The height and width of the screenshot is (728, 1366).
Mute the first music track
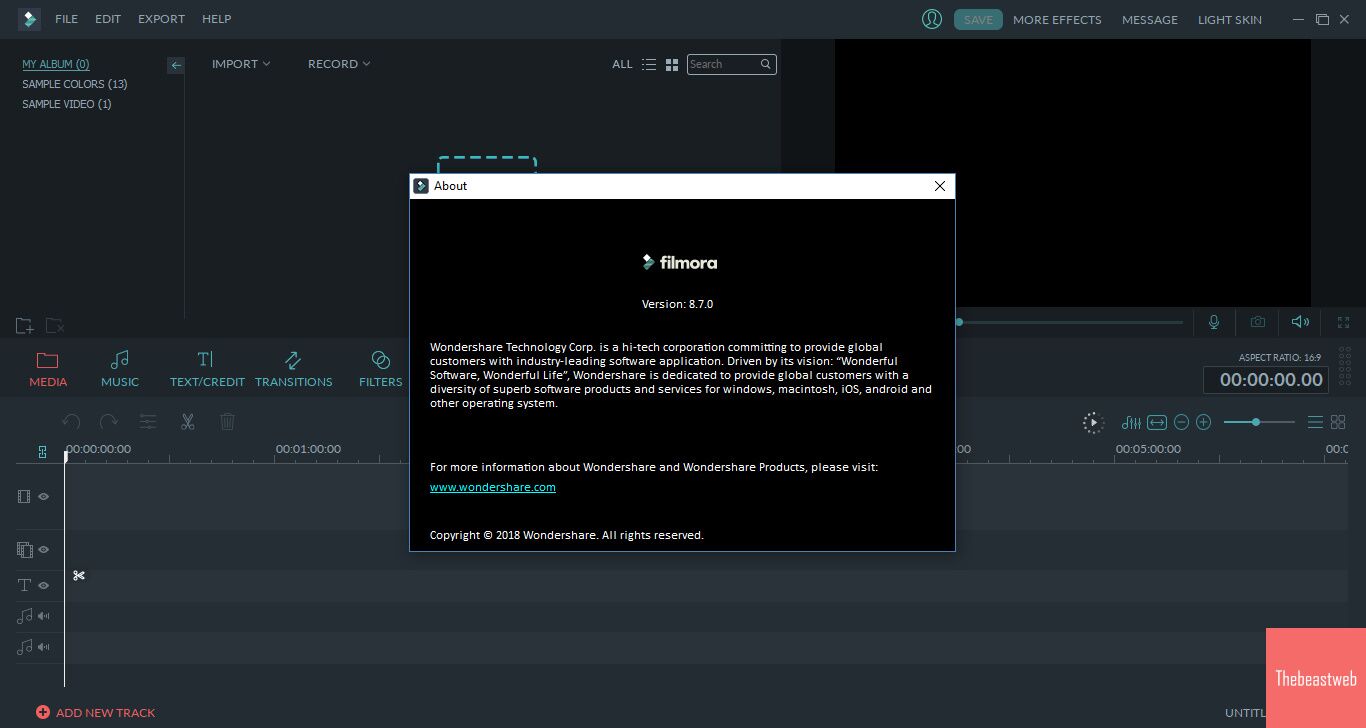44,616
